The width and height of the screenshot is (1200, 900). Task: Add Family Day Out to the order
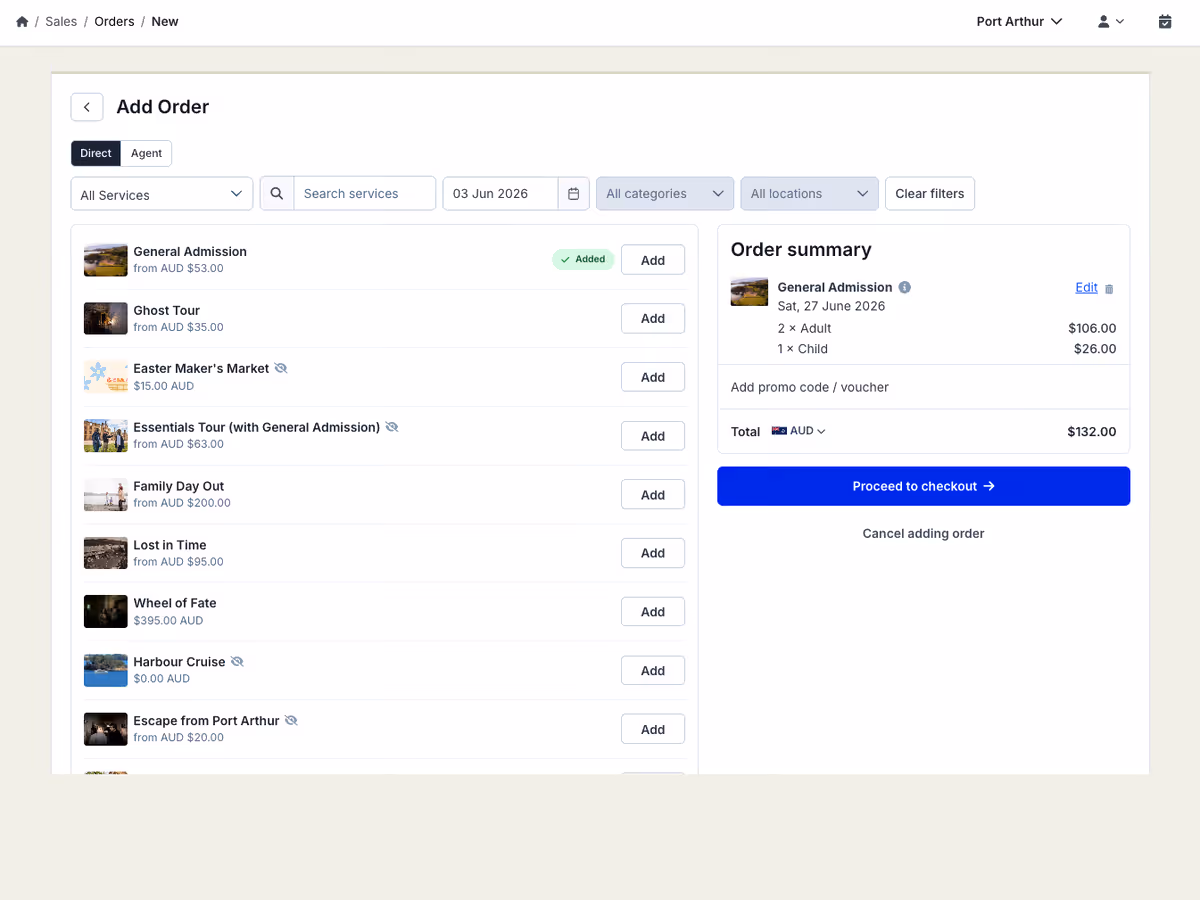[653, 494]
